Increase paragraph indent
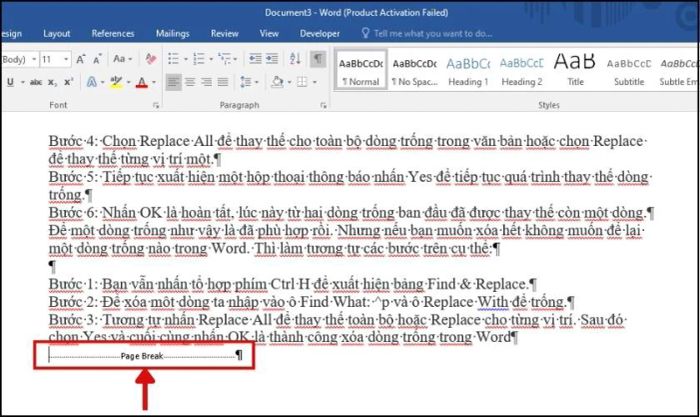The image size is (700, 417). click(x=272, y=59)
